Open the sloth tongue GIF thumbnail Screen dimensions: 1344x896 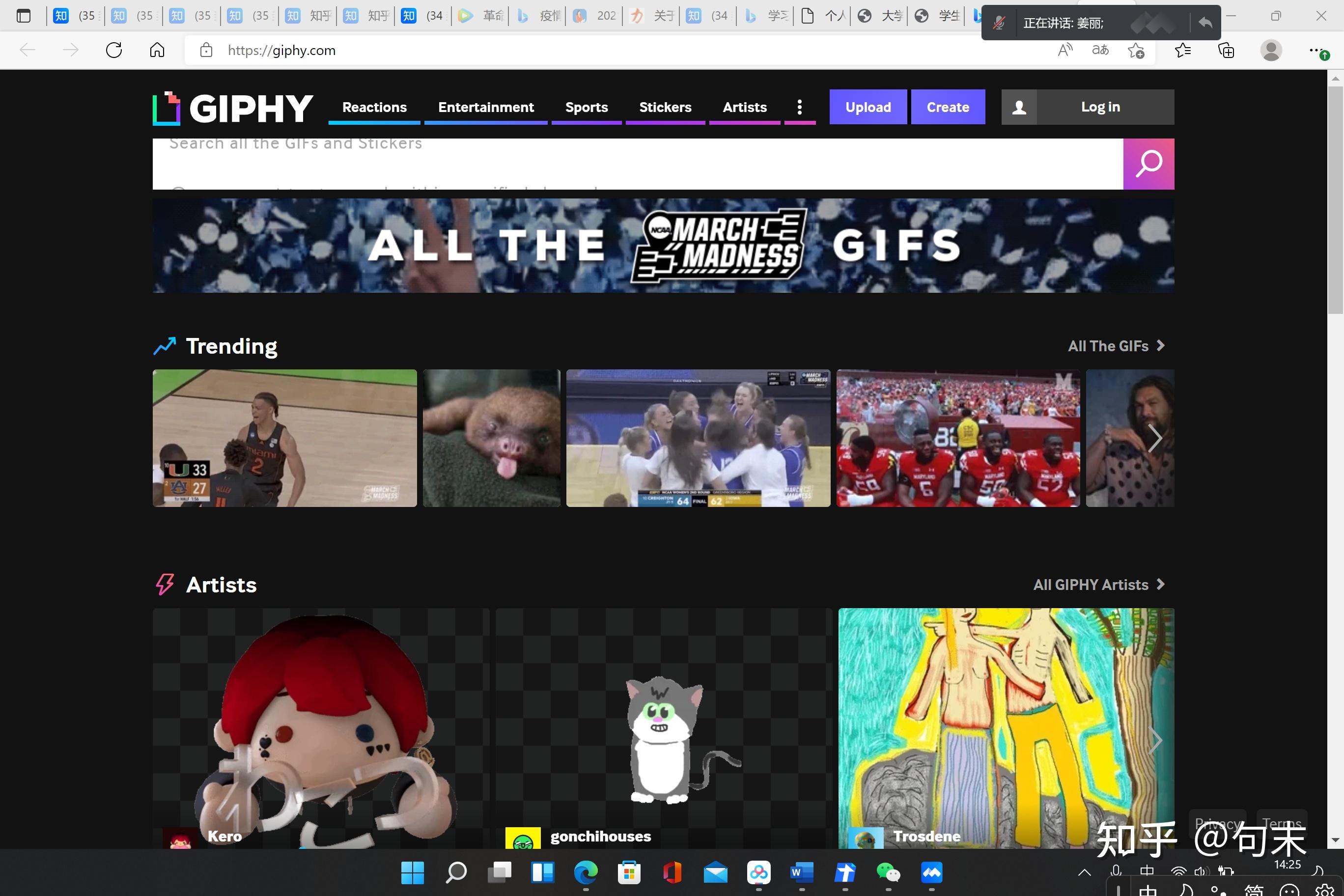coord(491,438)
